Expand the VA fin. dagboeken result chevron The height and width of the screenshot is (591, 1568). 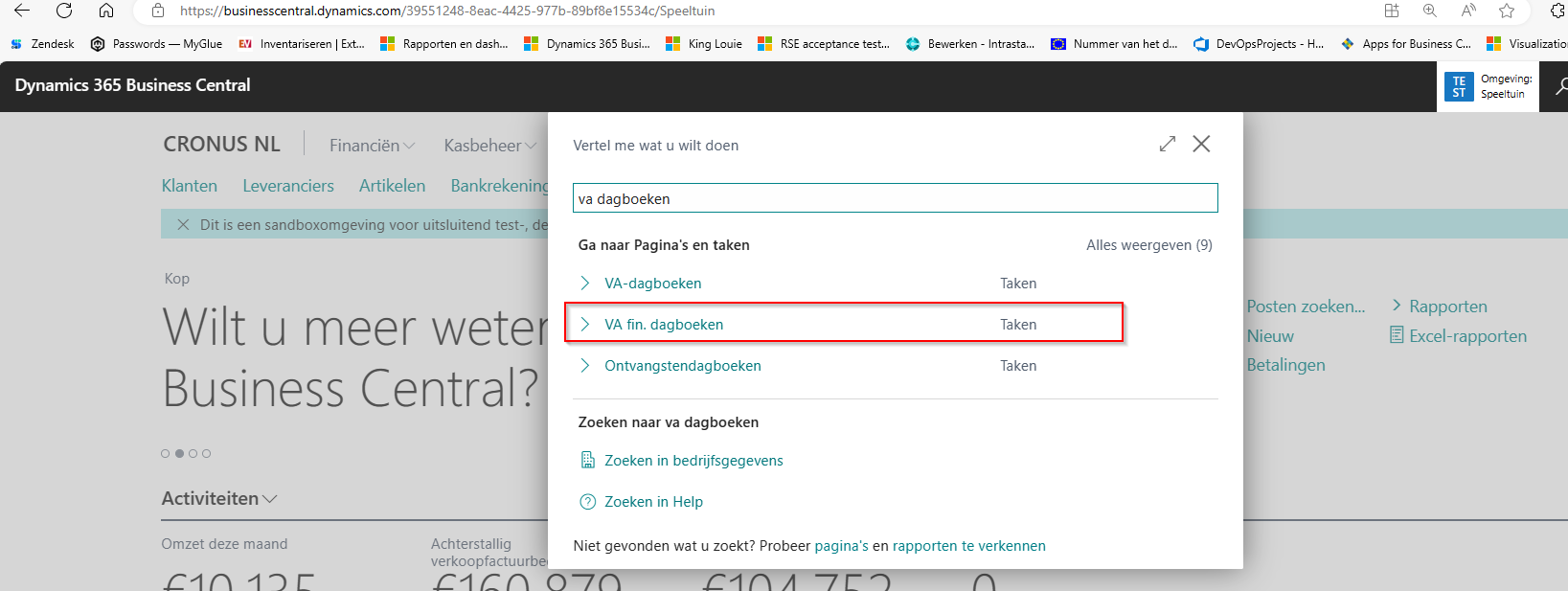pos(585,324)
